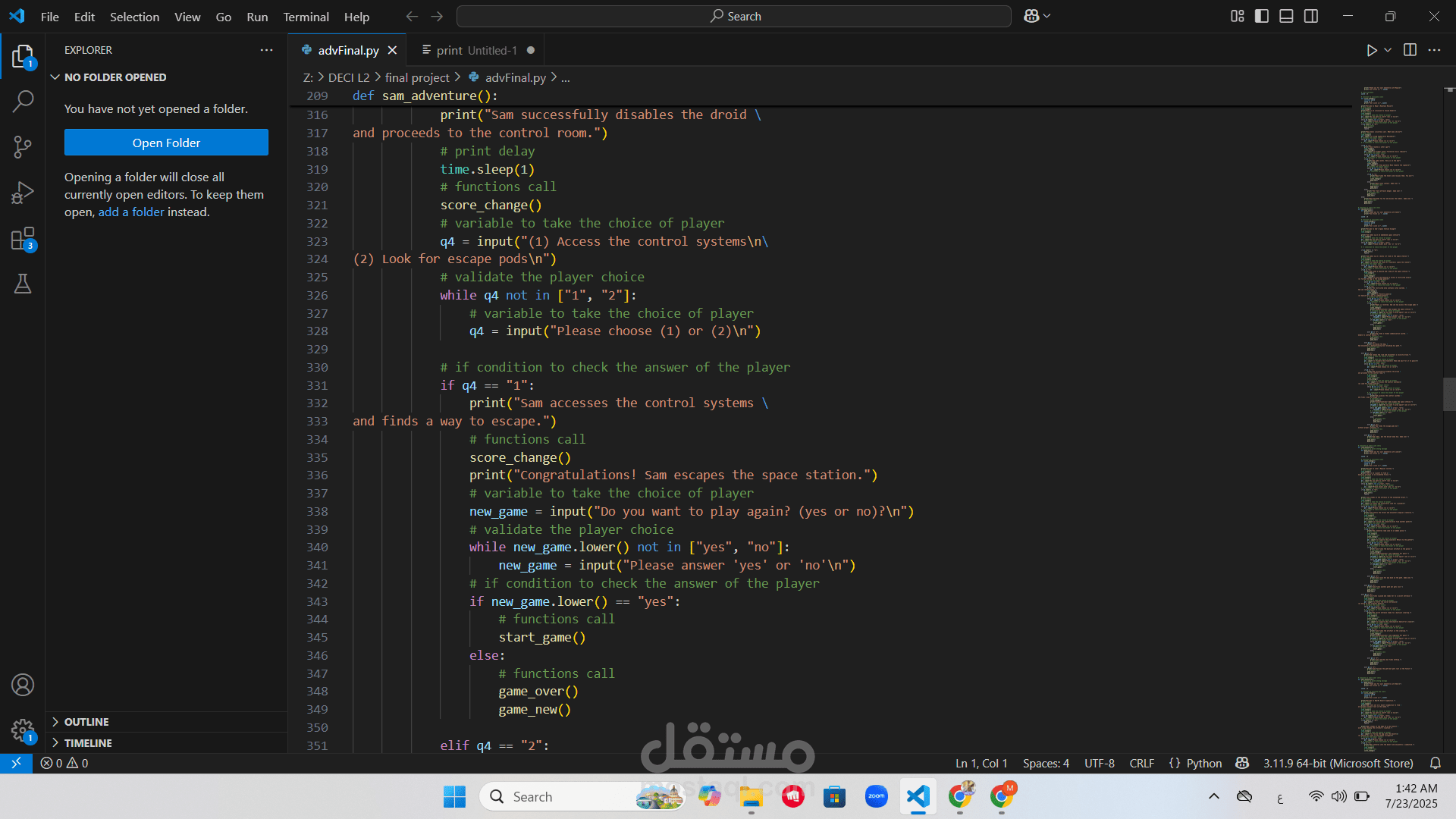Open the Manage gear menu
Viewport: 1456px width, 819px height.
pyautogui.click(x=23, y=730)
